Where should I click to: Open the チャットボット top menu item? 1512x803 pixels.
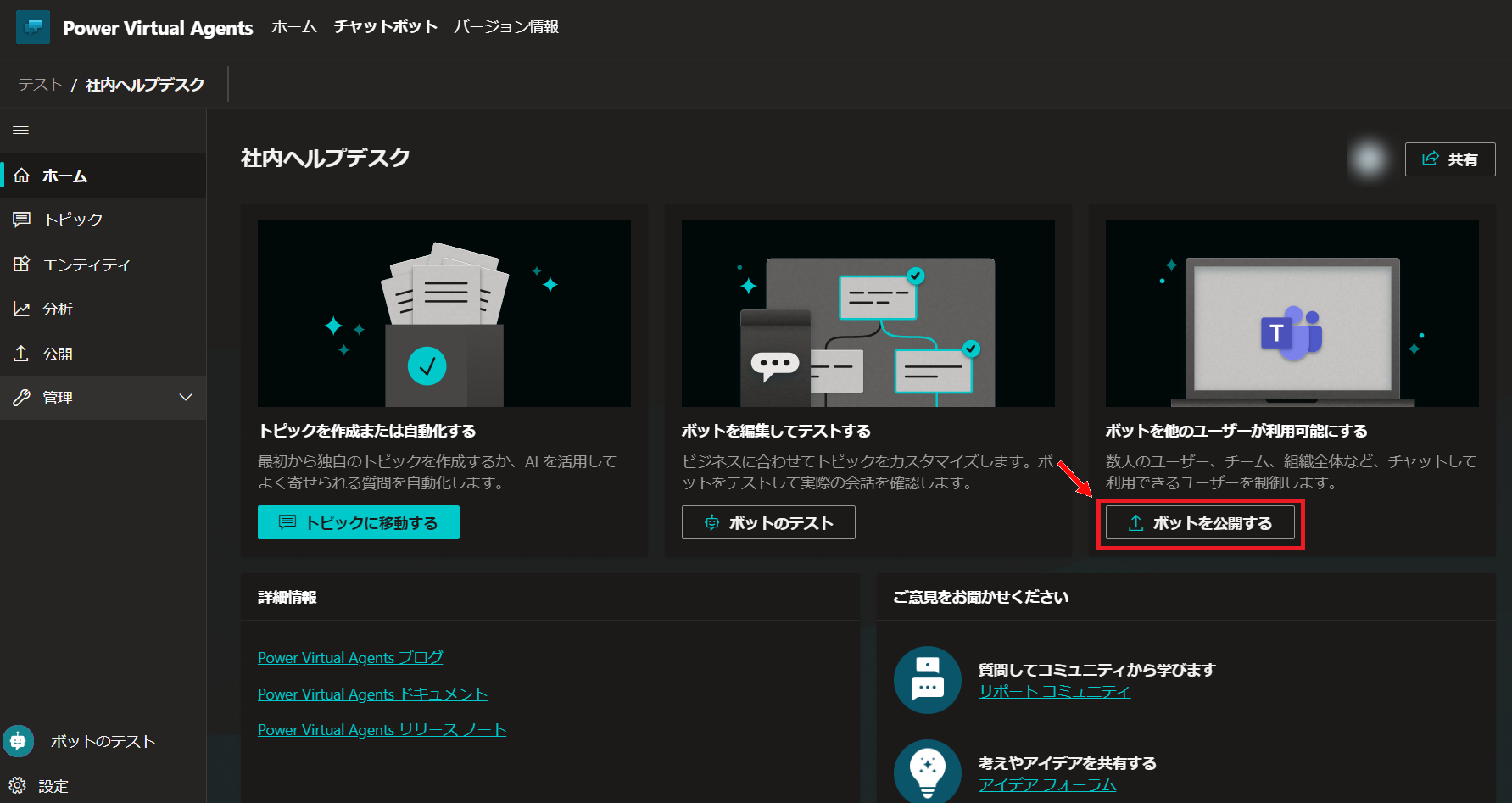[385, 27]
